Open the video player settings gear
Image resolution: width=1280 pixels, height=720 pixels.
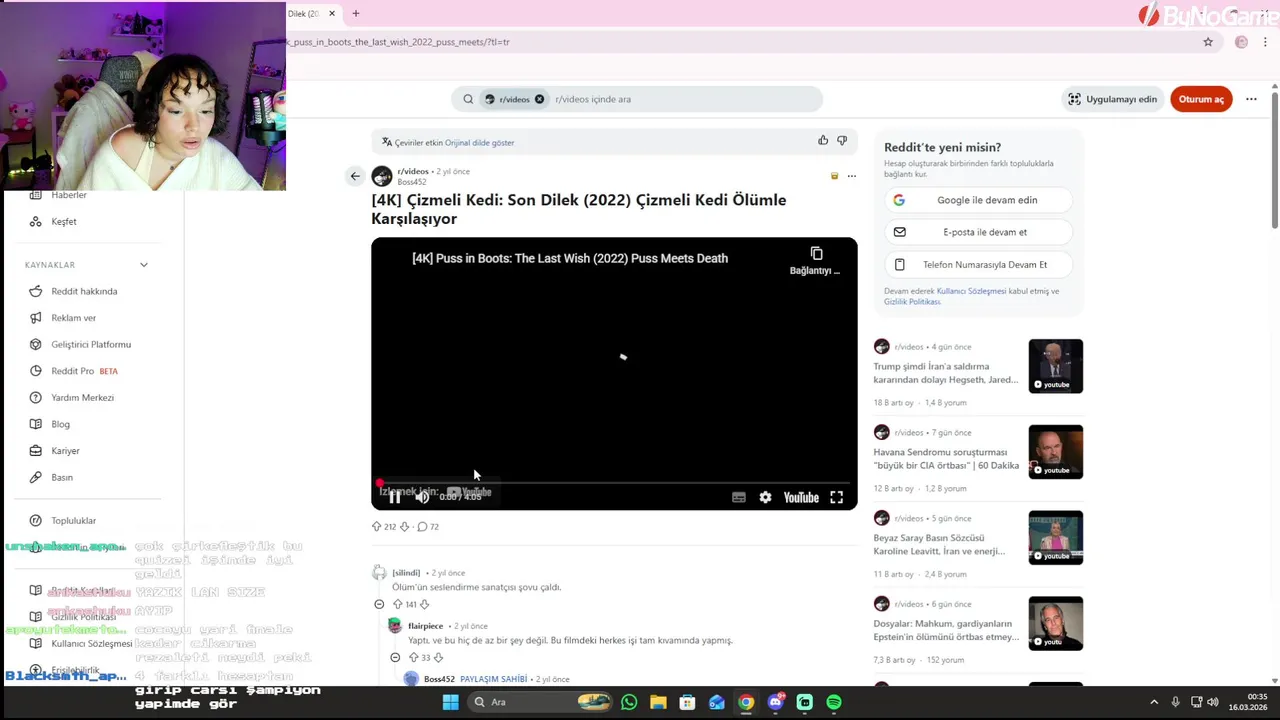(765, 497)
